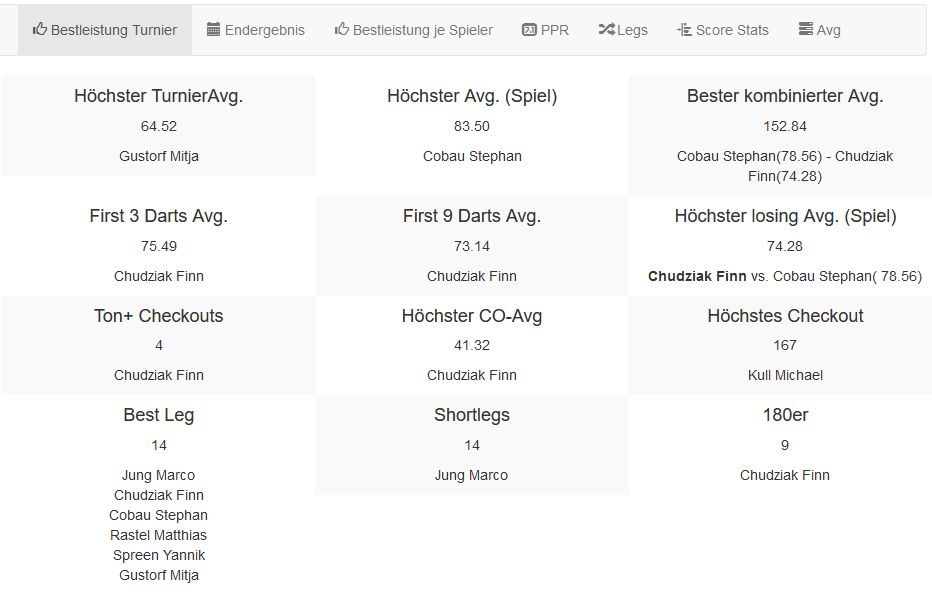Click Spreen Yannik in the Best Leg list
The width and height of the screenshot is (932, 605).
[x=159, y=555]
